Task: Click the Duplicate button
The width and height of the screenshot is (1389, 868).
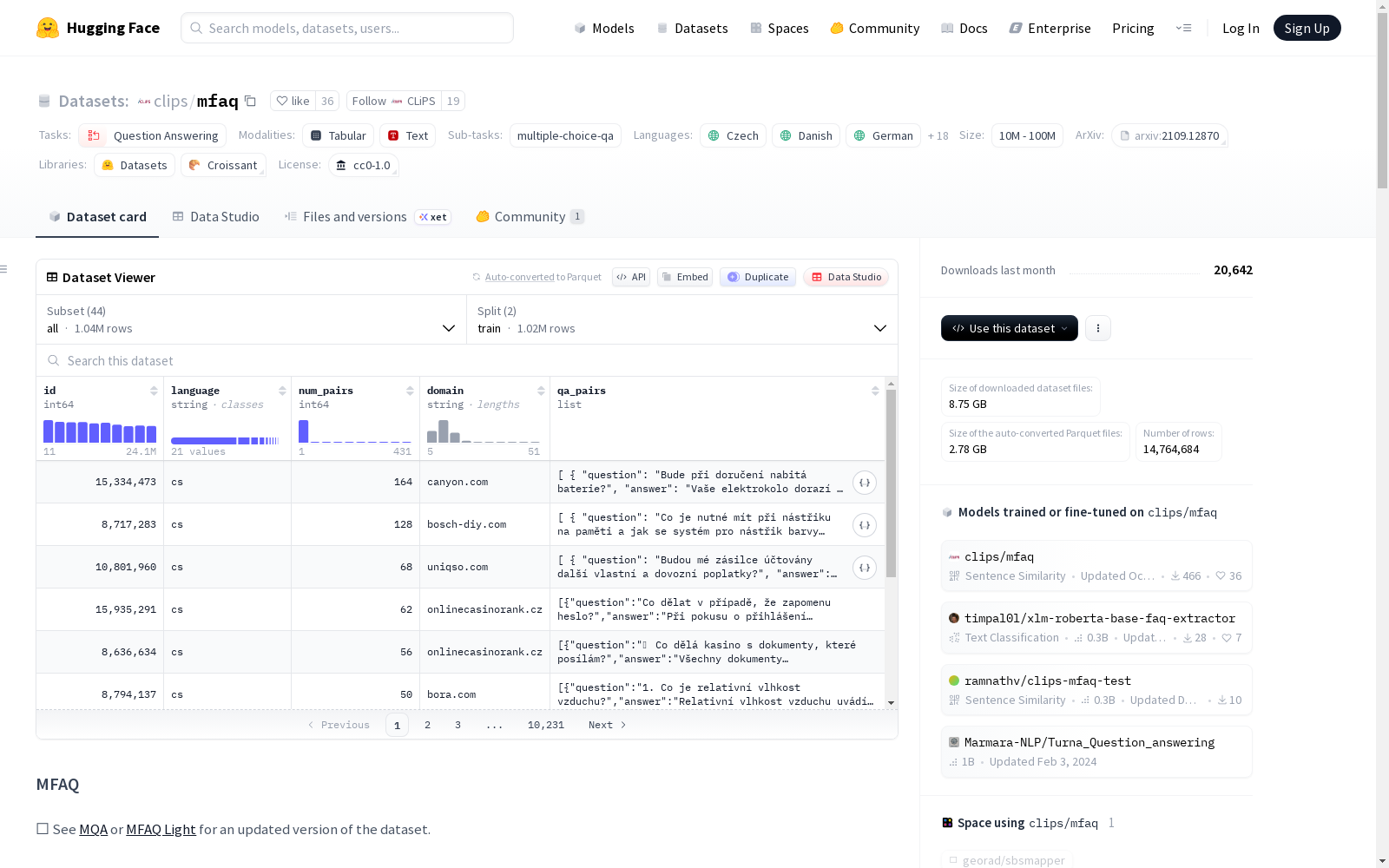Action: coord(758,277)
